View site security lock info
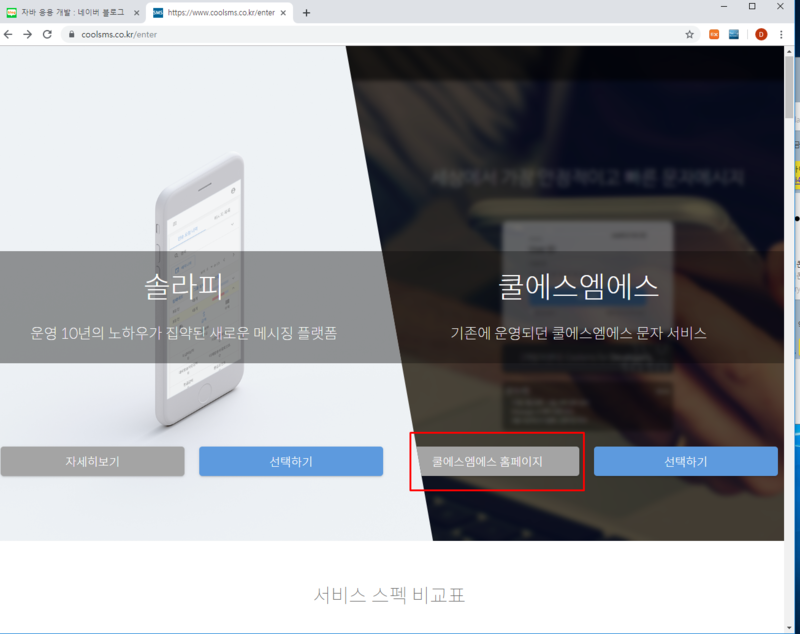 pyautogui.click(x=71, y=34)
